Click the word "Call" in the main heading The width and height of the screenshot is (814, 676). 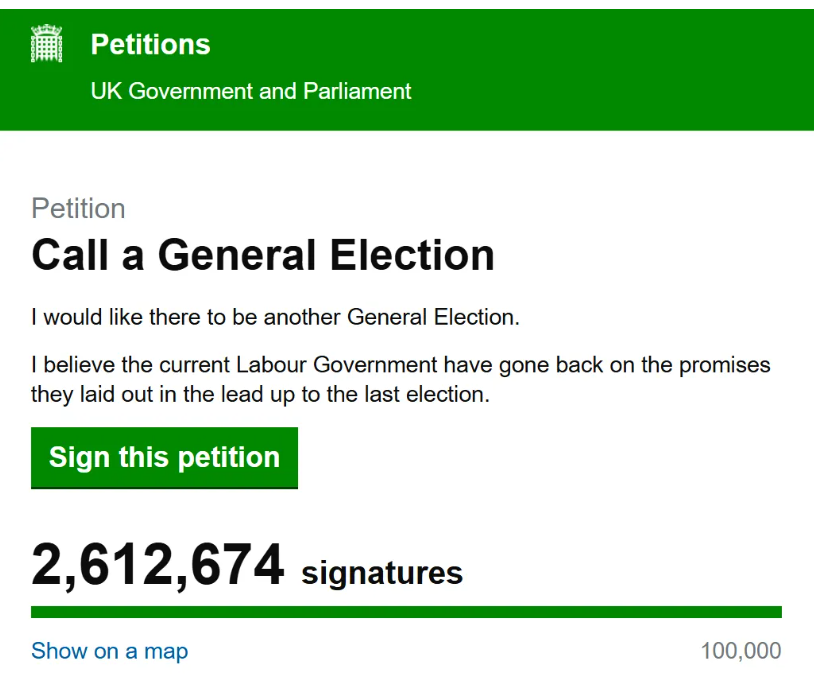(70, 255)
